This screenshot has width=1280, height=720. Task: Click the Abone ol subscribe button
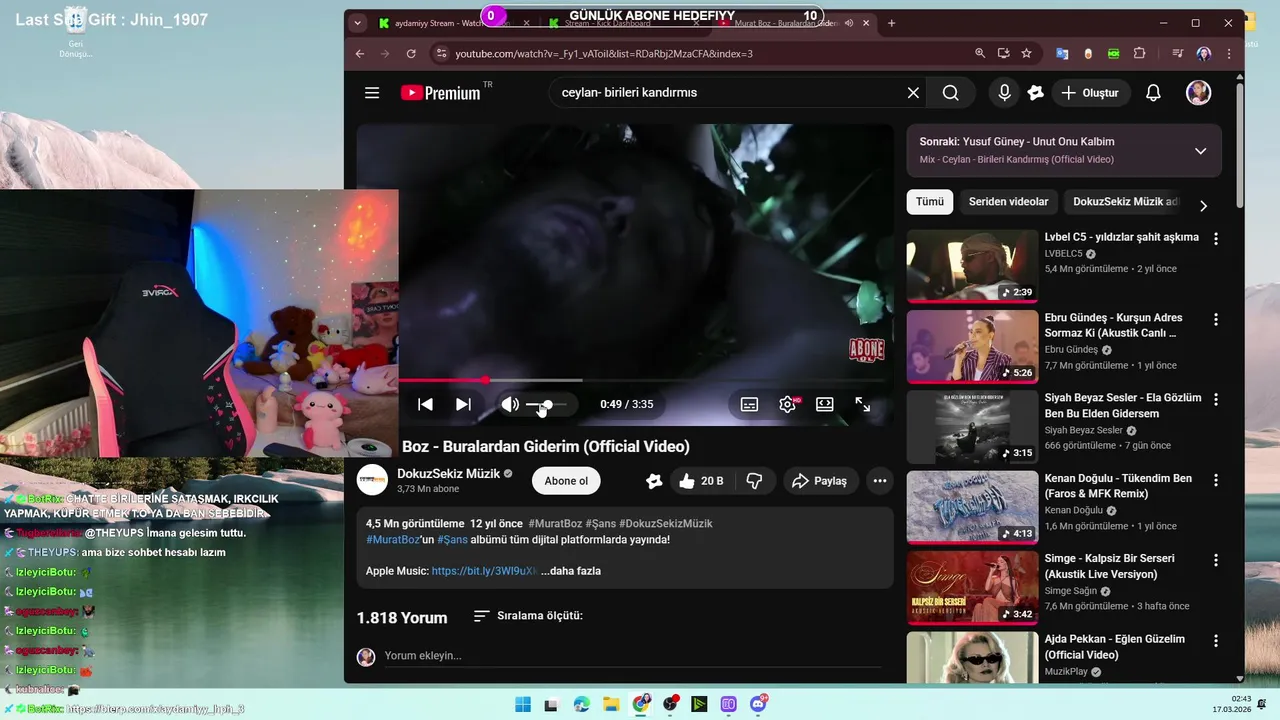[x=566, y=481]
